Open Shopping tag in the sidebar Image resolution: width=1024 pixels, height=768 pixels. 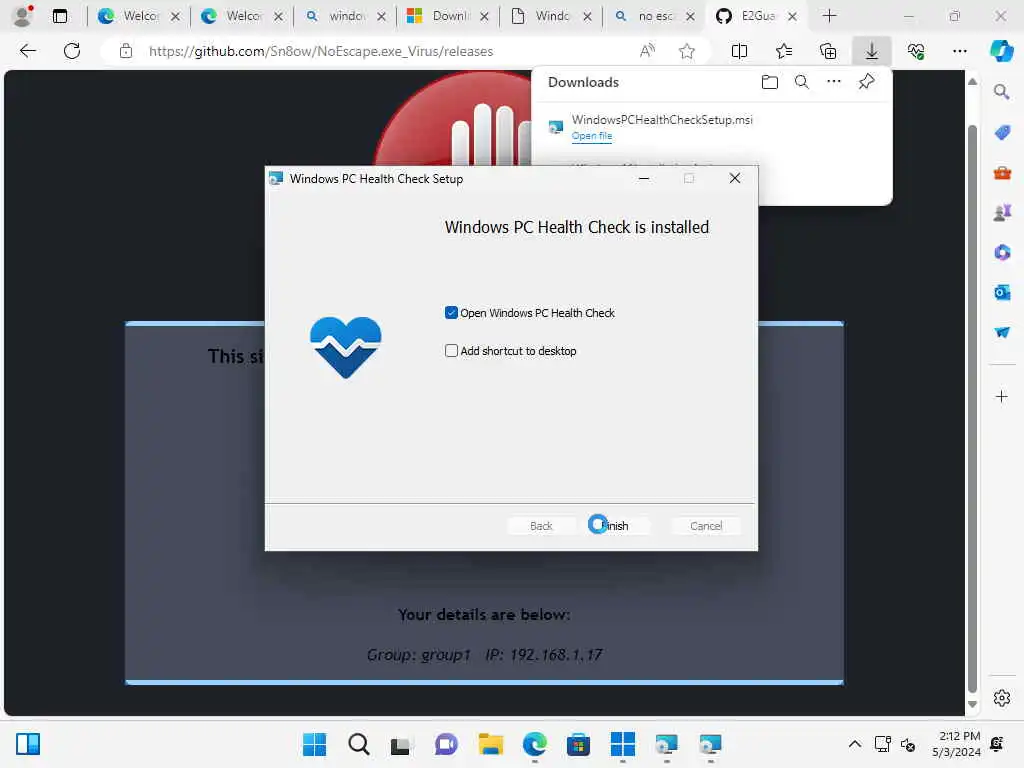click(x=1002, y=133)
